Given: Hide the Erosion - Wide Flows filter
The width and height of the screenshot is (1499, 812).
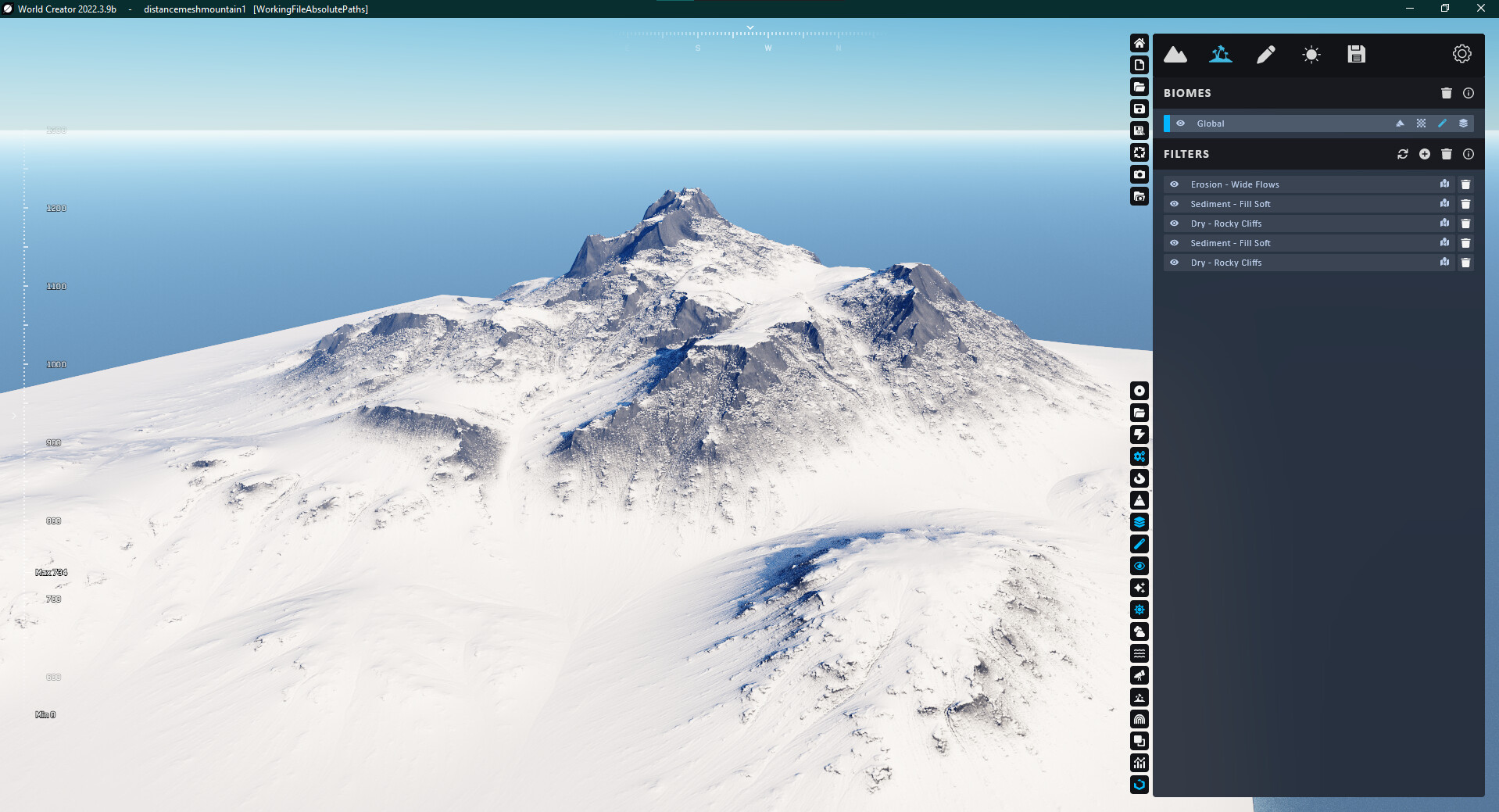Looking at the screenshot, I should pos(1175,184).
